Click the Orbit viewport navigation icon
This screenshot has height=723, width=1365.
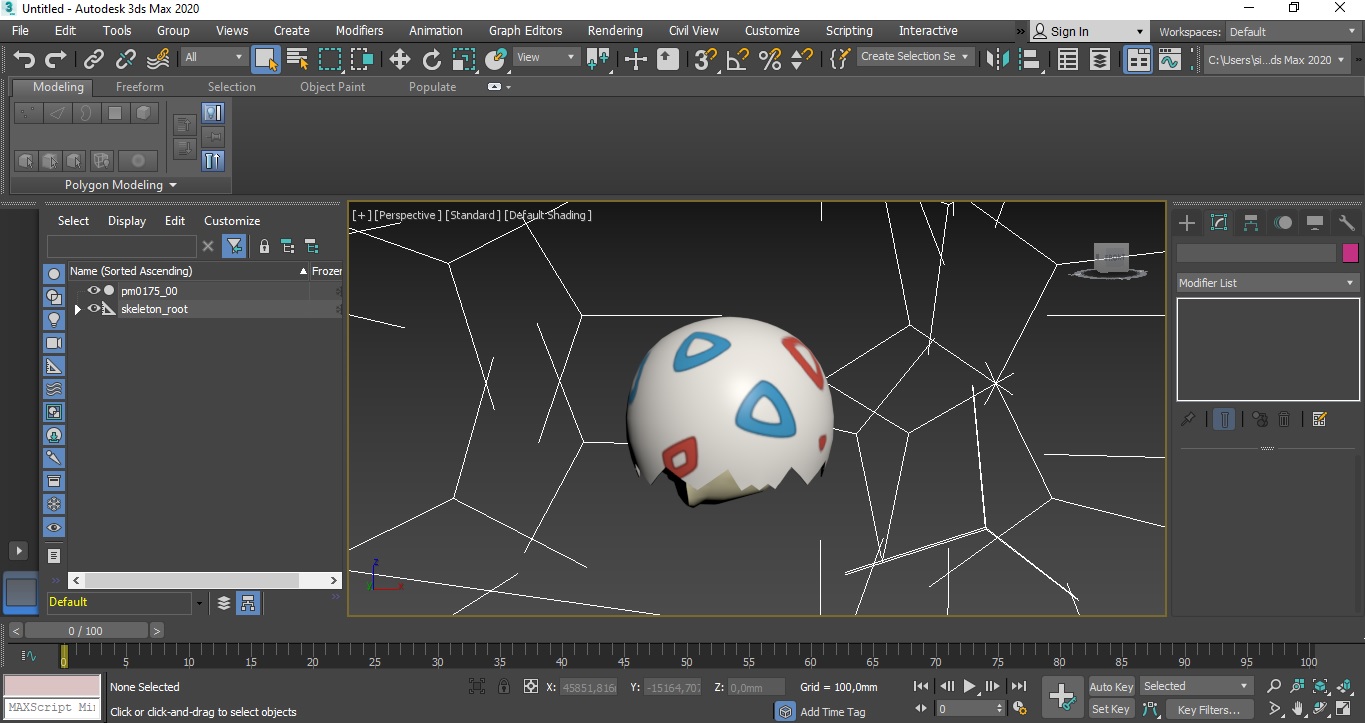pos(1322,710)
